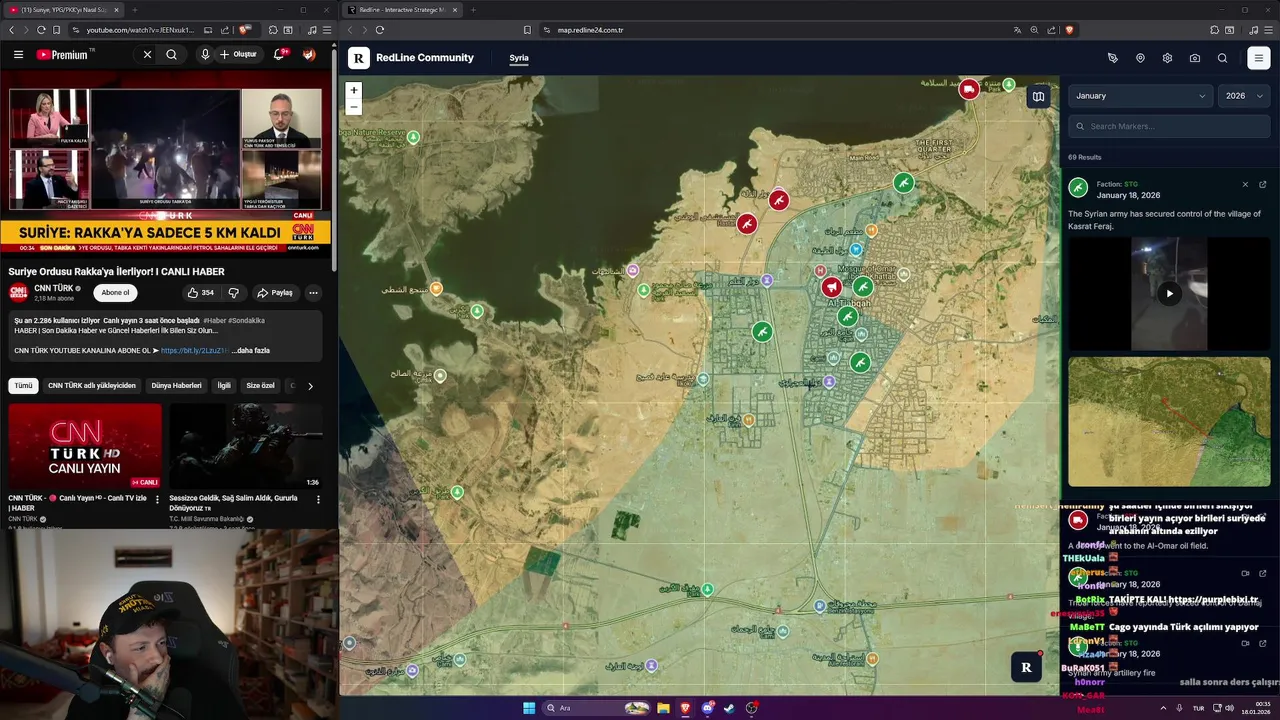Screen dimensions: 1280x720
Task: Bookmark the RedLine page
Action: (x=527, y=30)
